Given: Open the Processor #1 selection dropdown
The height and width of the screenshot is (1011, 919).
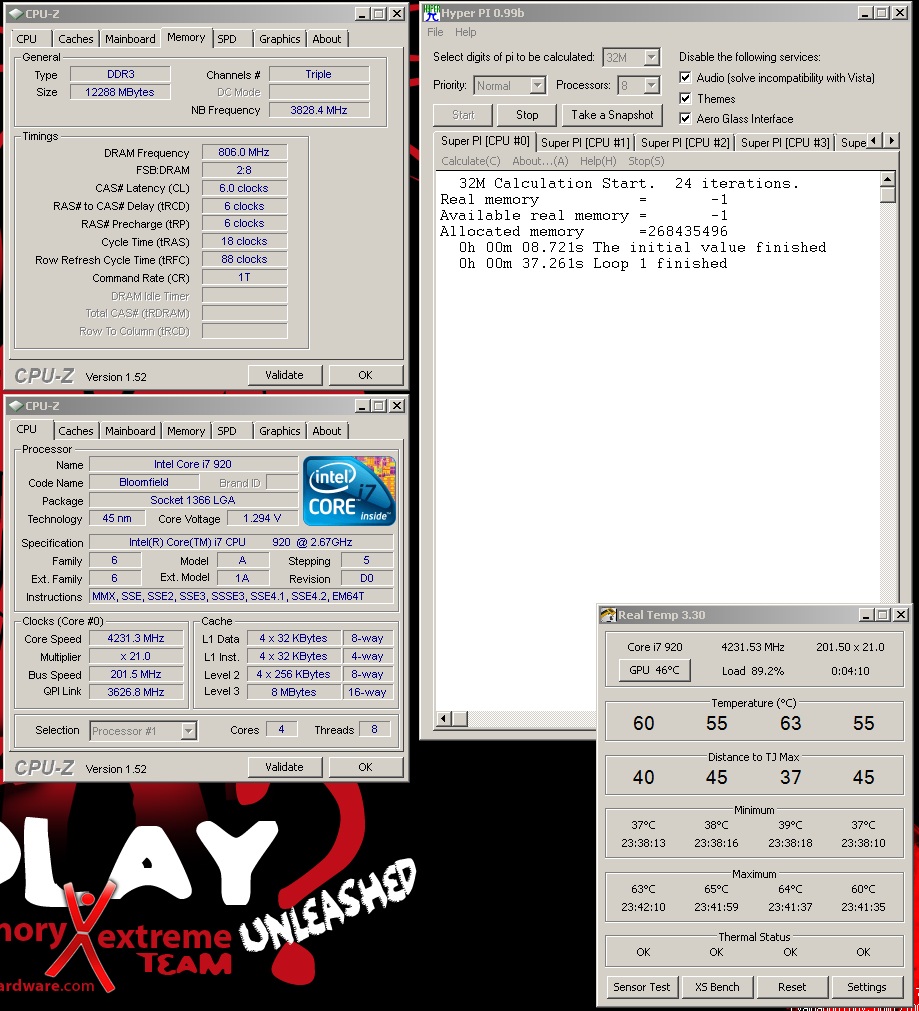Looking at the screenshot, I should 188,731.
